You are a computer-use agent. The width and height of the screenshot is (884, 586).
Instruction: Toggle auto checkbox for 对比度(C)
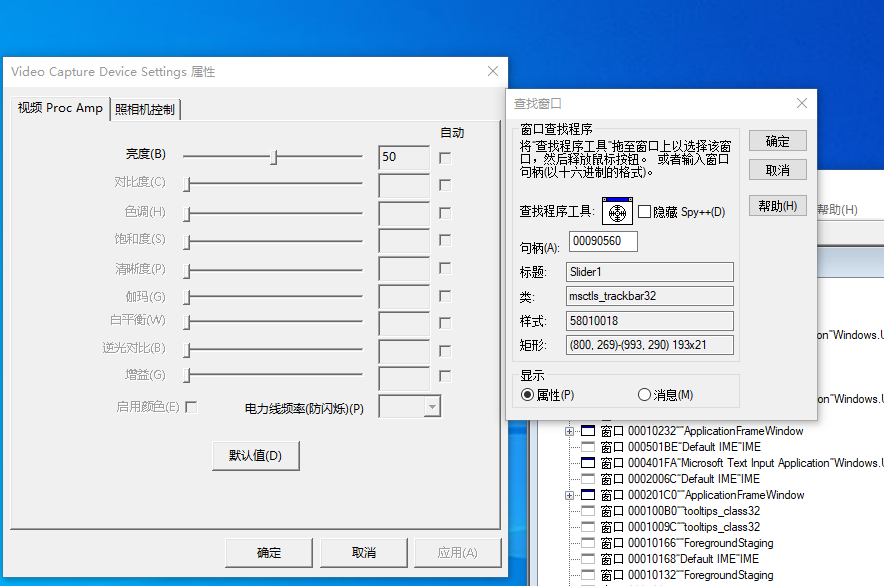pos(445,185)
